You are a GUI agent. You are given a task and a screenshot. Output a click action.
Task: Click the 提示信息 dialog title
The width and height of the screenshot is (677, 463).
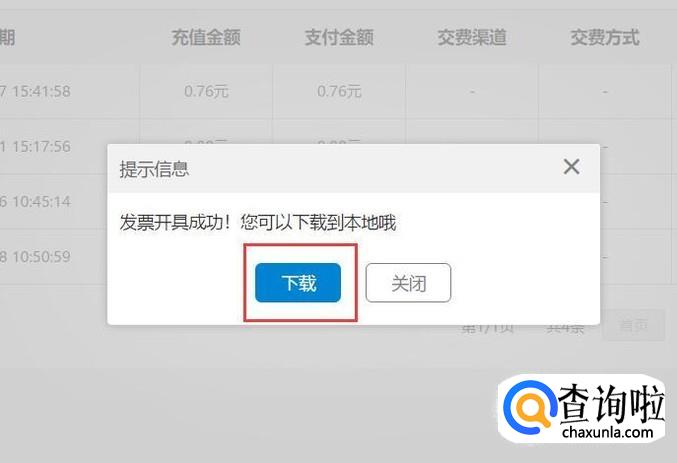(154, 169)
